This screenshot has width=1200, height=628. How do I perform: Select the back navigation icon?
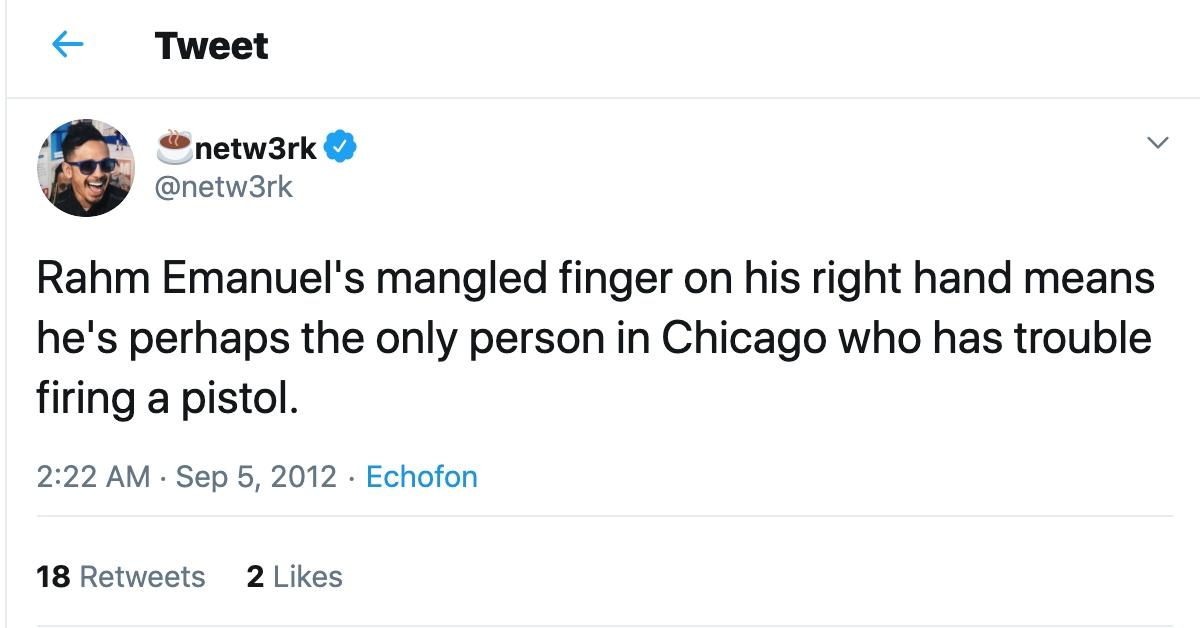(66, 45)
